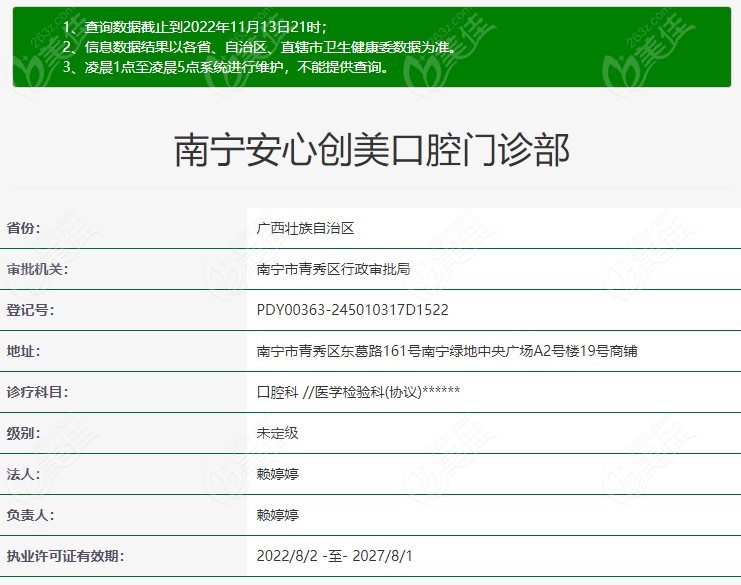The image size is (741, 585).
Task: Click the name 赖婷婷 in the 负责人 row
Action: pos(277,515)
